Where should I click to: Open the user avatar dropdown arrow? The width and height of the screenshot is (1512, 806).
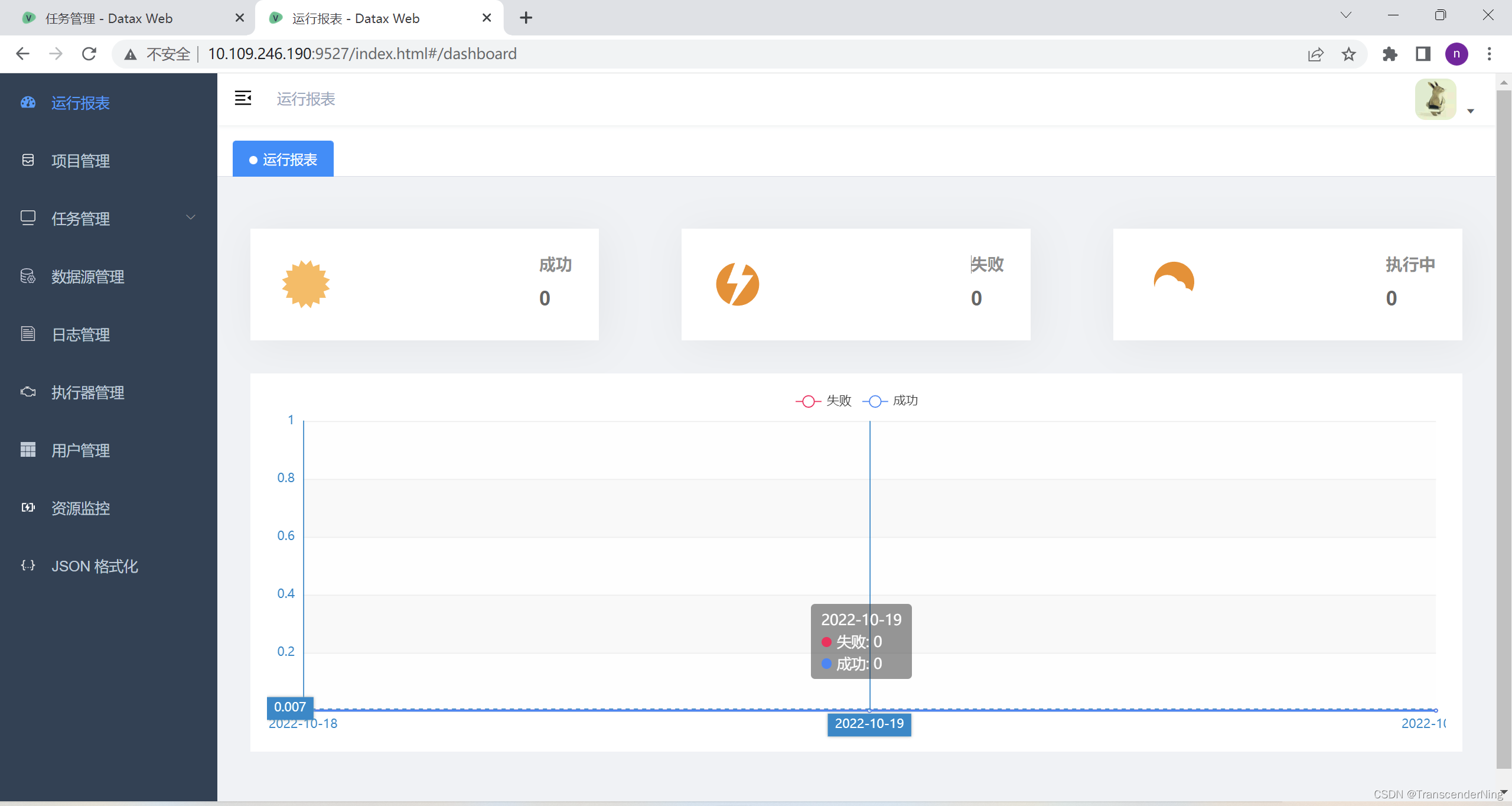(1470, 111)
